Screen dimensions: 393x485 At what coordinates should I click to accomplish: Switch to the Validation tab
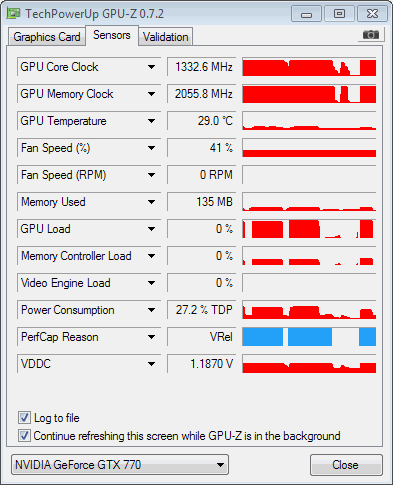click(166, 37)
